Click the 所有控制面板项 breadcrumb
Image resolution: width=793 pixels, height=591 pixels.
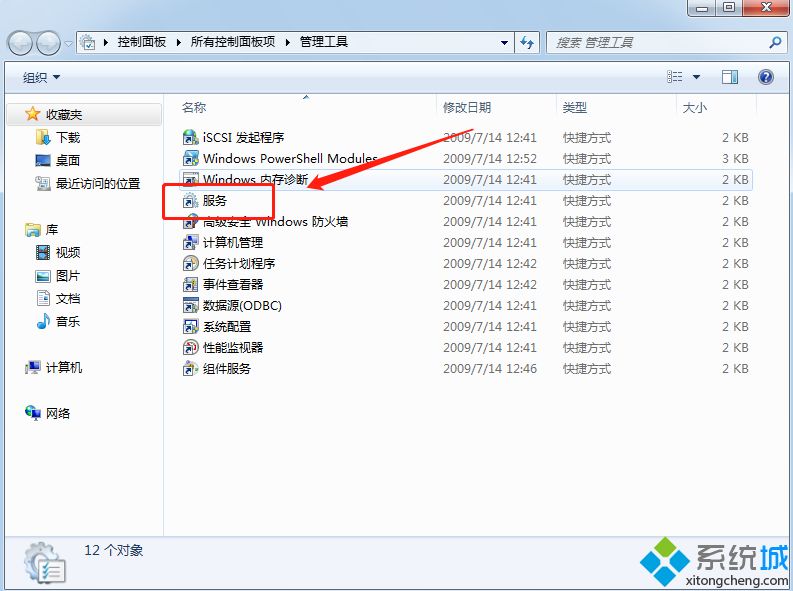[x=233, y=42]
